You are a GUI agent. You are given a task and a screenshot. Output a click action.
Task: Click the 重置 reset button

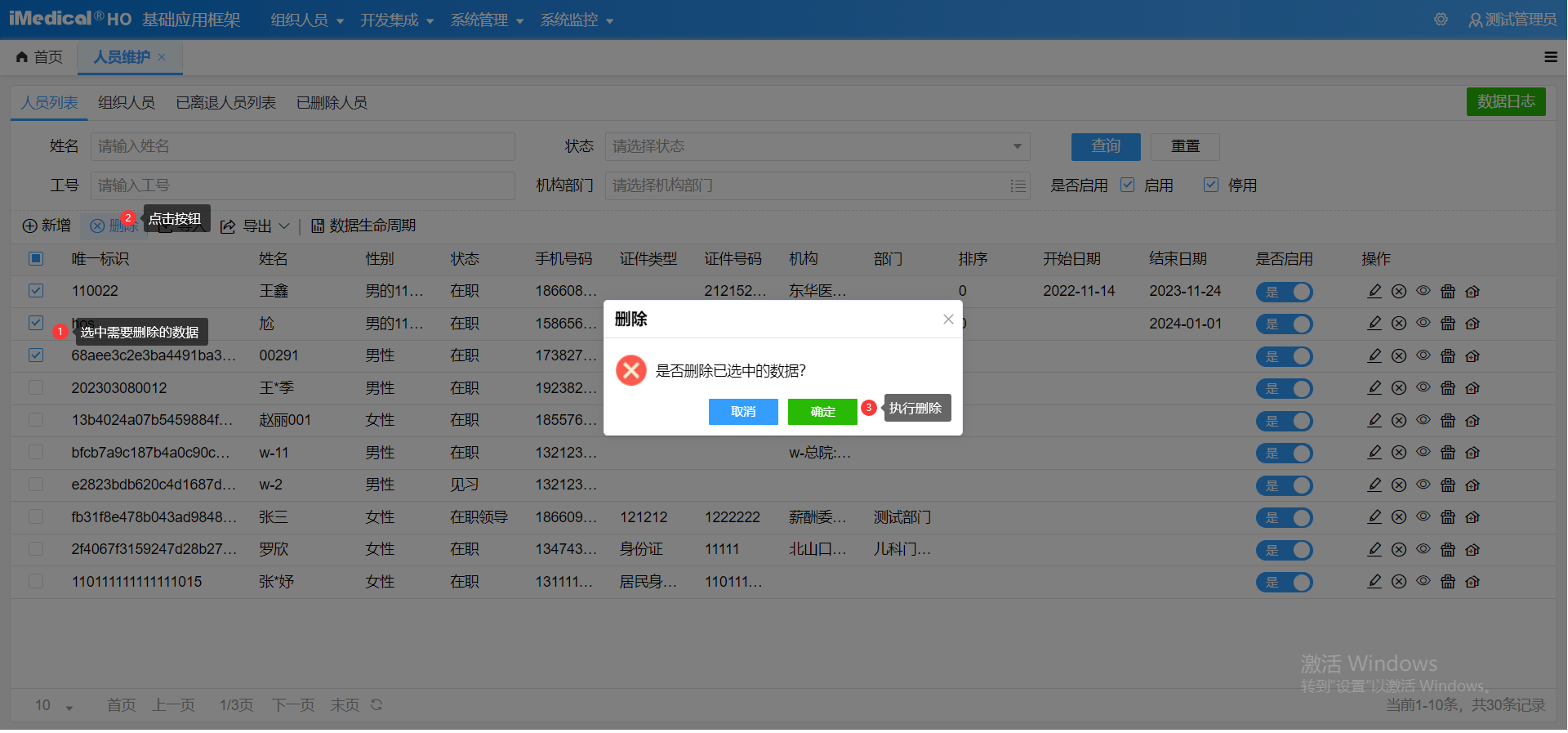(x=1185, y=146)
